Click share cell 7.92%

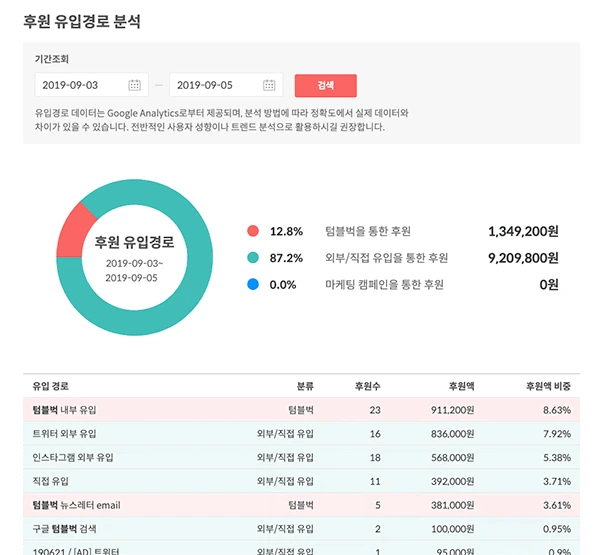click(x=557, y=434)
